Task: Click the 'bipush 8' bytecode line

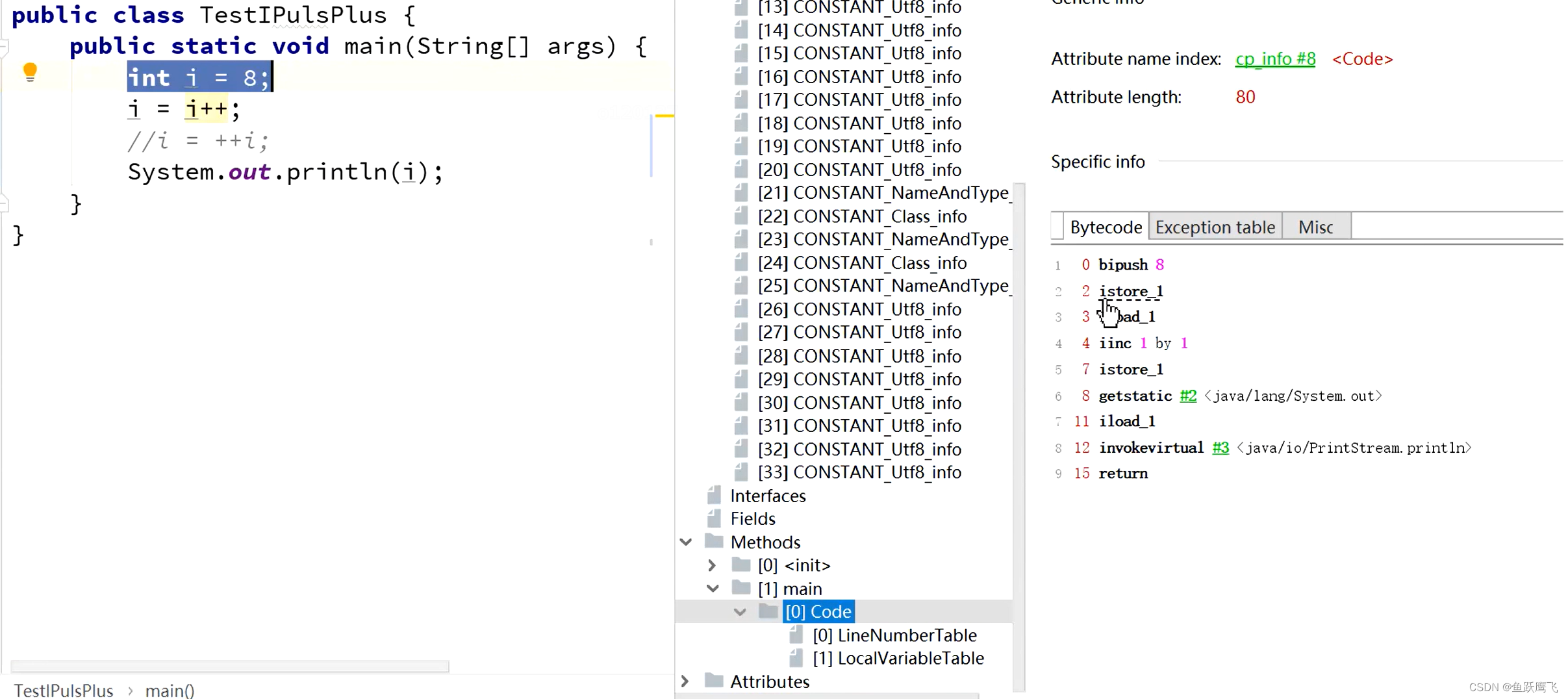Action: (x=1131, y=265)
